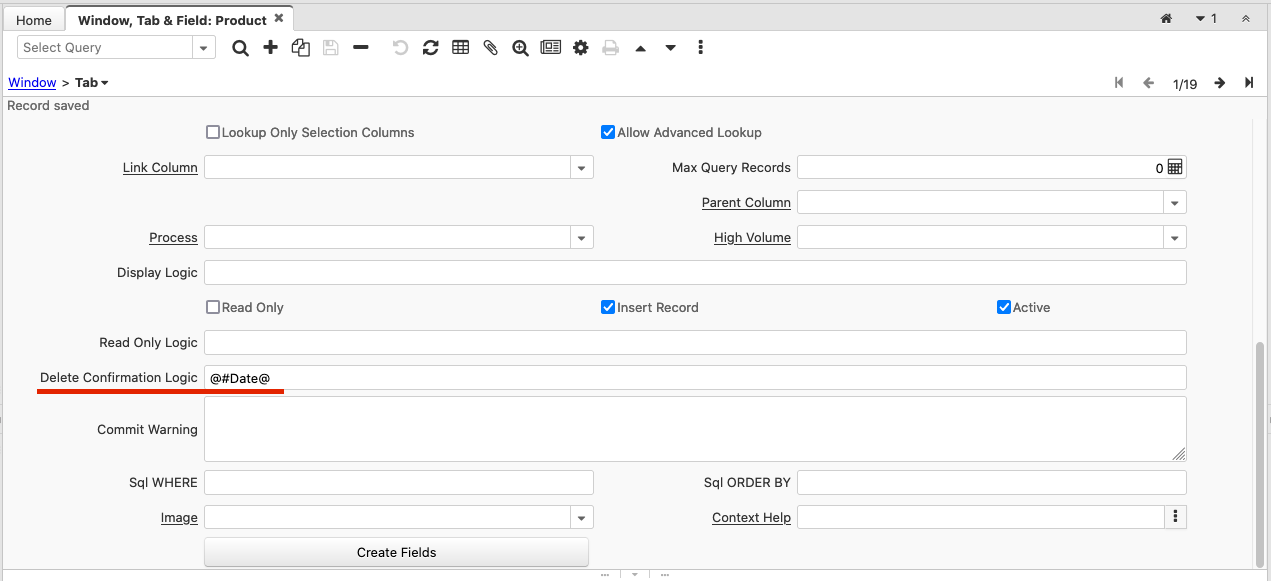Create a new record with plus icon

click(270, 48)
